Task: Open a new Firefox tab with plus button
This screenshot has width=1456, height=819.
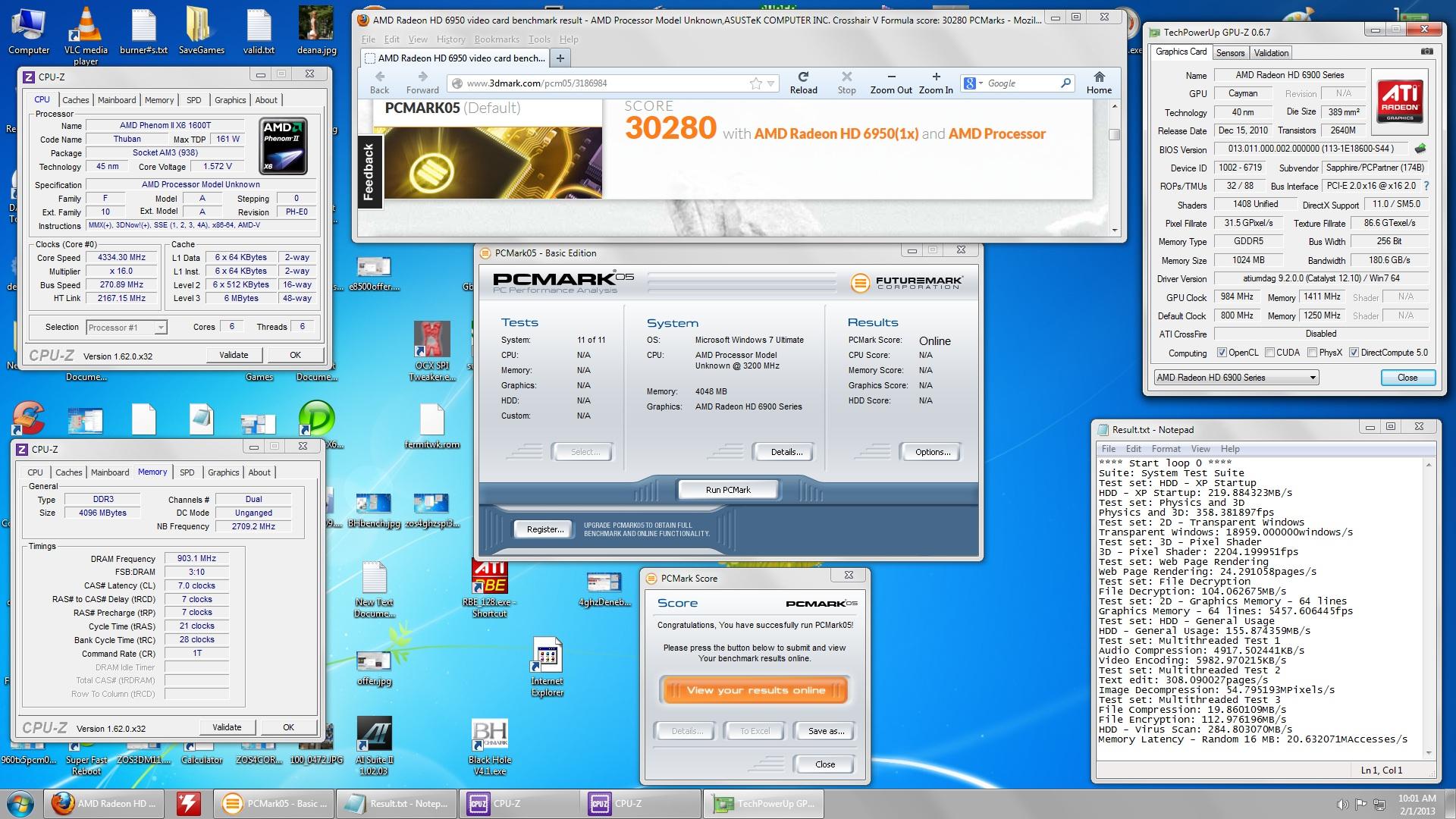Action: tap(560, 58)
